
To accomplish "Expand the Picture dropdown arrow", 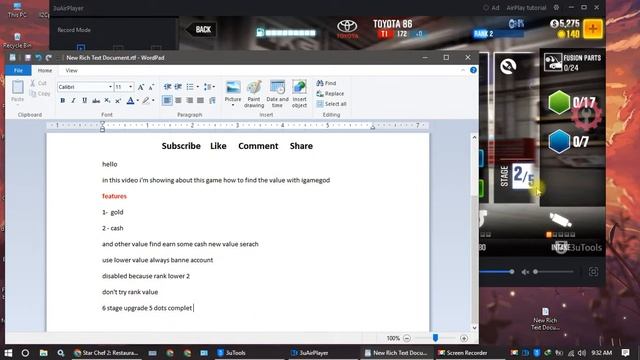I will coord(233,106).
